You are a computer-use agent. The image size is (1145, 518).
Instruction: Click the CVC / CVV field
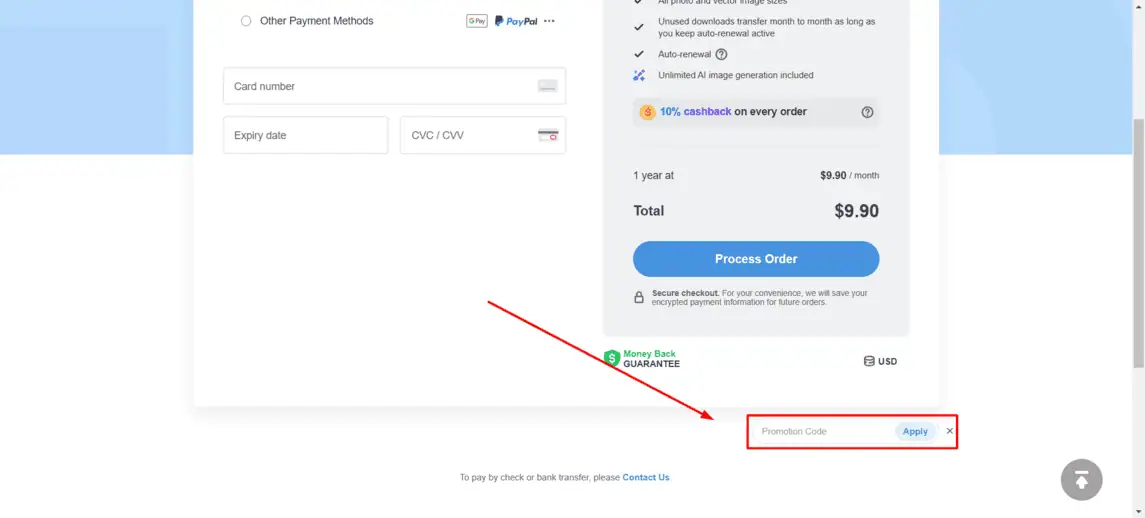pyautogui.click(x=483, y=135)
